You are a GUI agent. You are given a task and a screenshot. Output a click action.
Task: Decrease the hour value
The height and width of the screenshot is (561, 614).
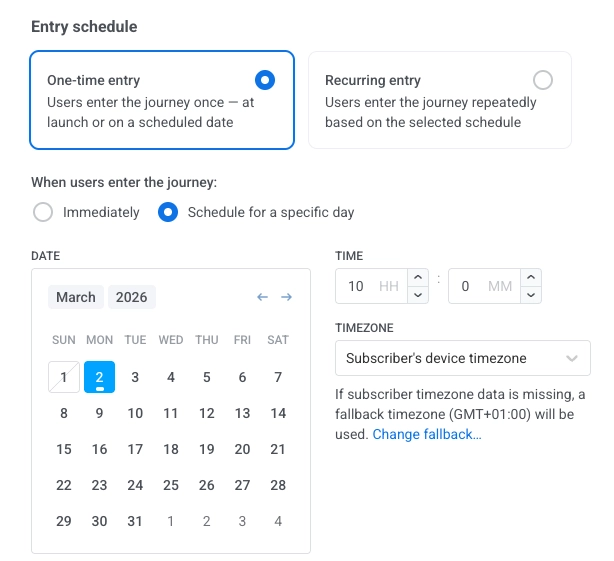click(419, 294)
